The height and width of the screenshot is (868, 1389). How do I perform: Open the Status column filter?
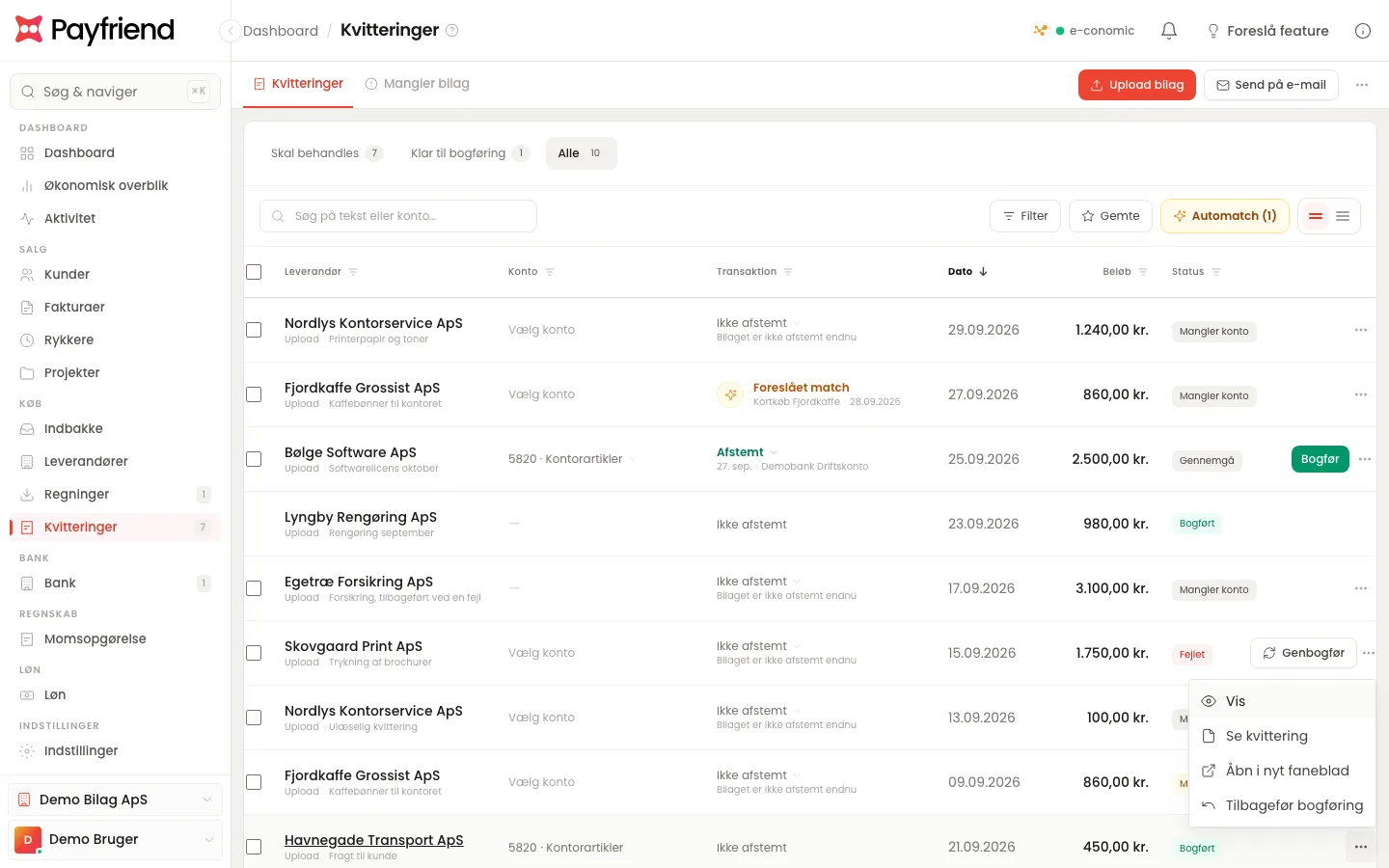[x=1216, y=272]
